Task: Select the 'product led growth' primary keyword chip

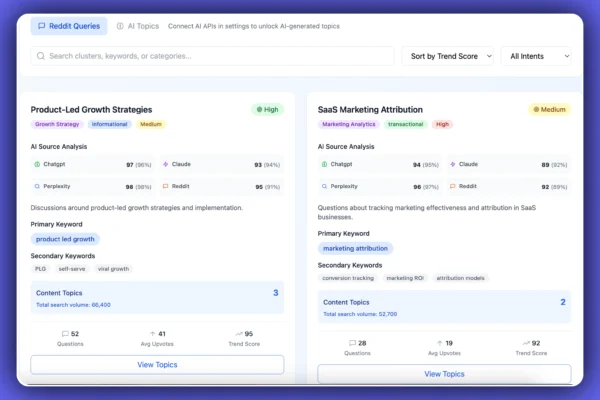Action: pos(65,239)
